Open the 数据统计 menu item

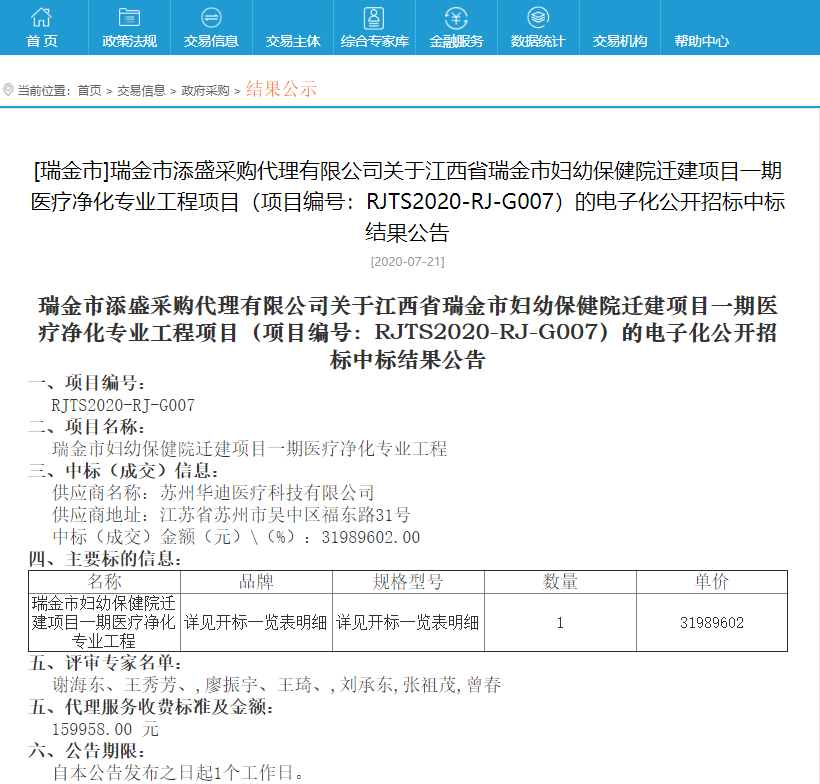click(x=538, y=41)
